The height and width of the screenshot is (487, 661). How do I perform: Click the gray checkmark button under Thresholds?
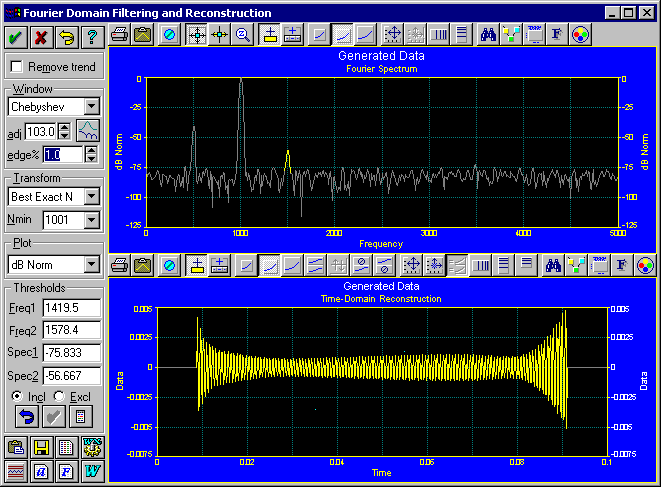point(54,417)
